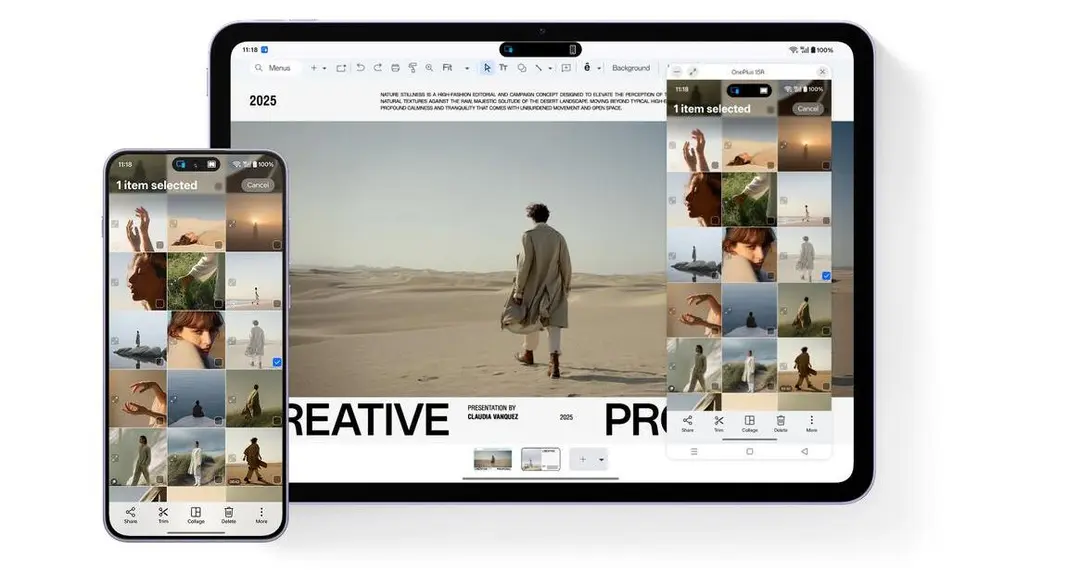The height and width of the screenshot is (574, 1080).
Task: Select the Line tool
Action: point(539,68)
